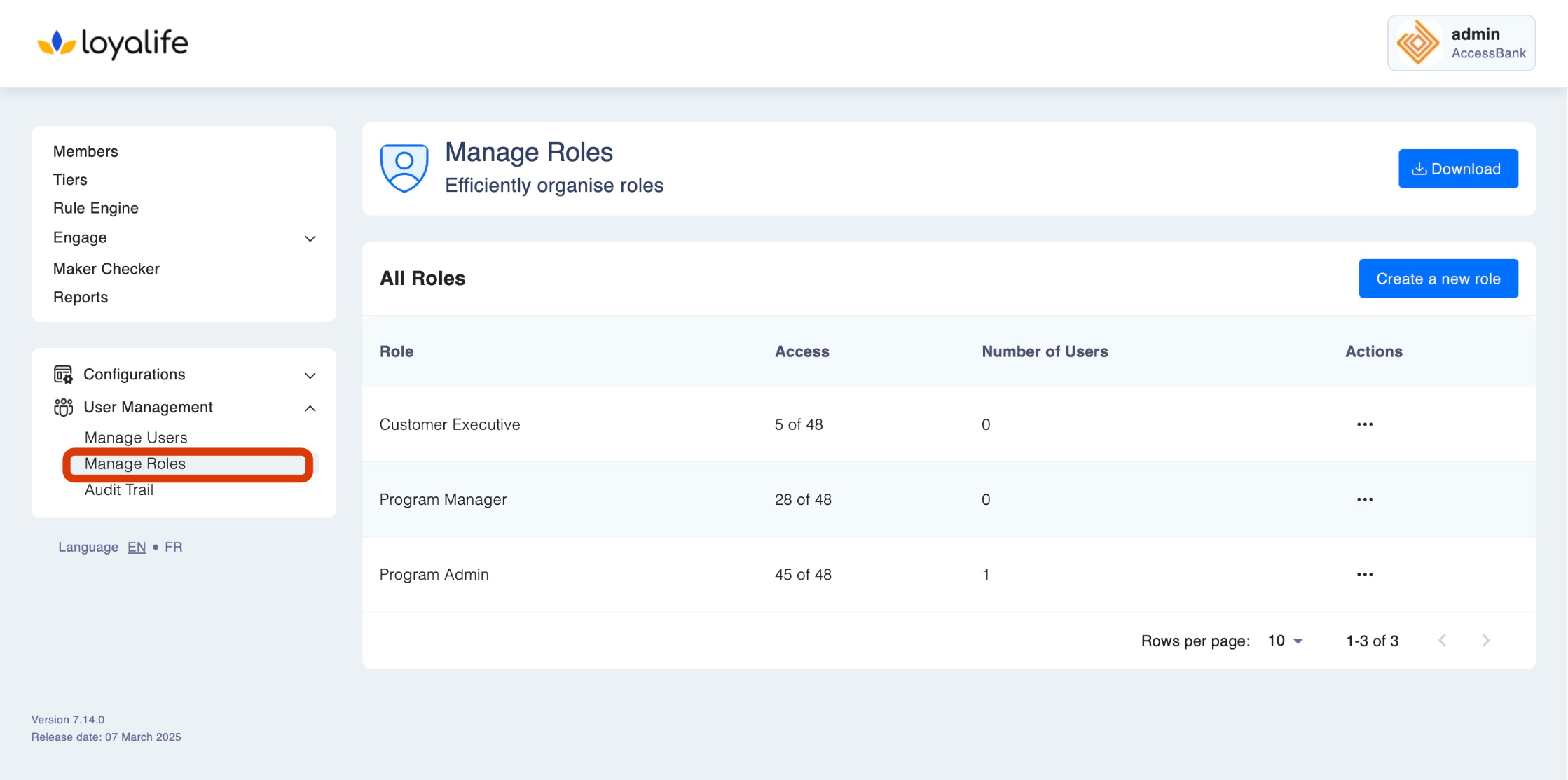
Task: Open the Rows per page dropdown
Action: (1286, 641)
